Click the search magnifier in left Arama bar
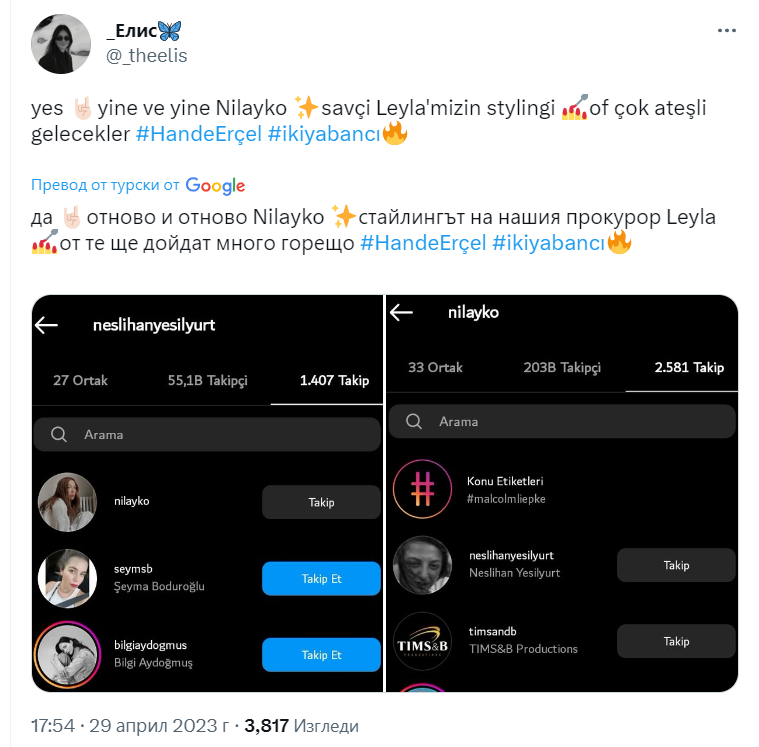 [59, 435]
